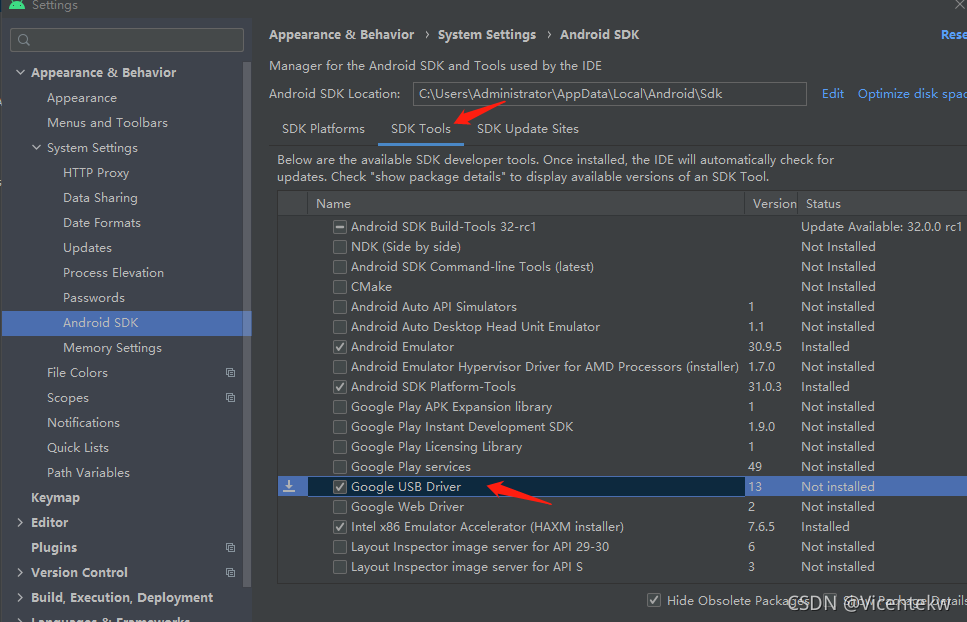
Task: Select Data Sharing in the tree
Action: click(100, 198)
